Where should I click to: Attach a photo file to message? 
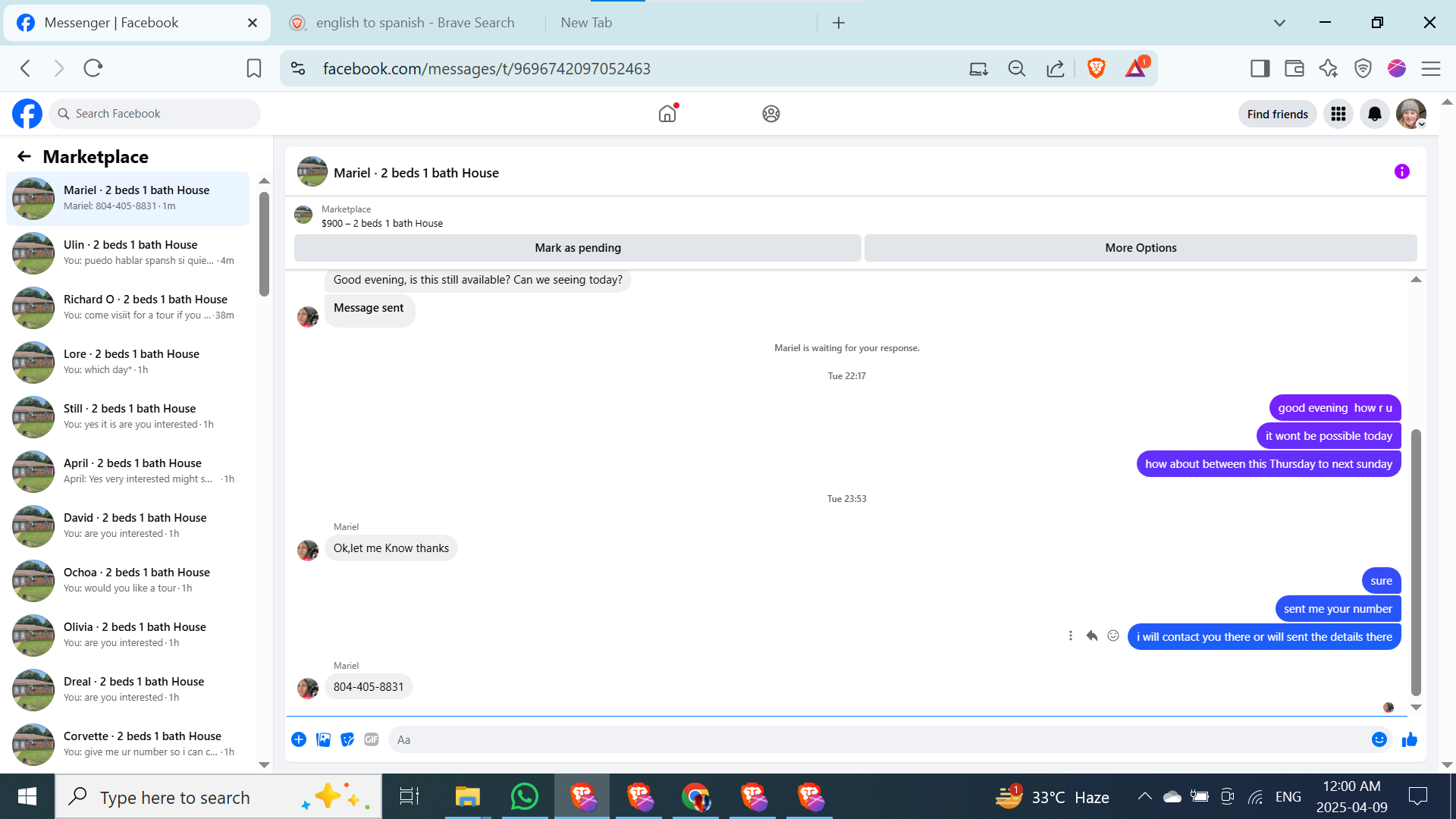[323, 739]
